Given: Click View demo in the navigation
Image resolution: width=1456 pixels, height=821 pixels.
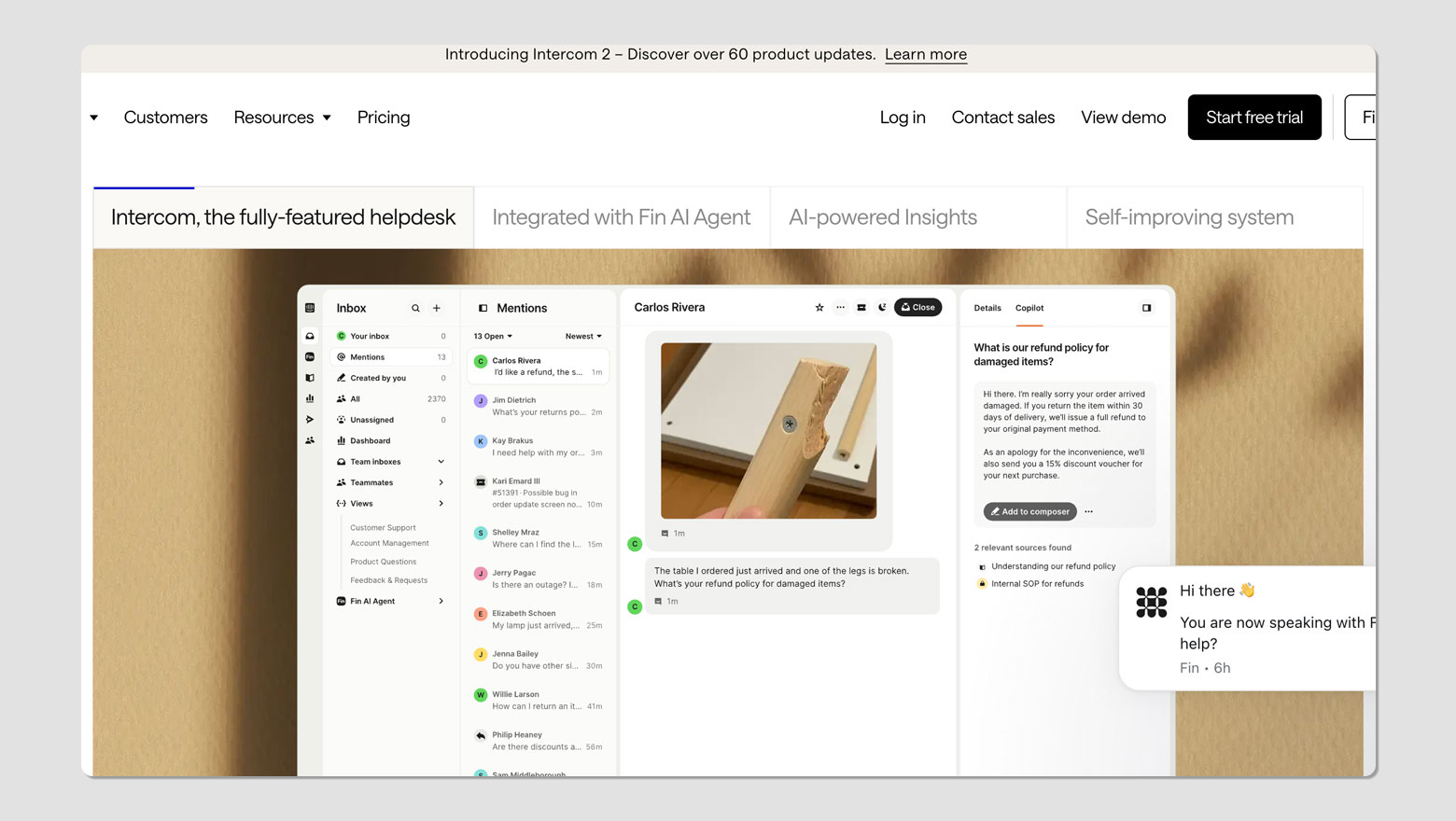Looking at the screenshot, I should pyautogui.click(x=1124, y=118).
